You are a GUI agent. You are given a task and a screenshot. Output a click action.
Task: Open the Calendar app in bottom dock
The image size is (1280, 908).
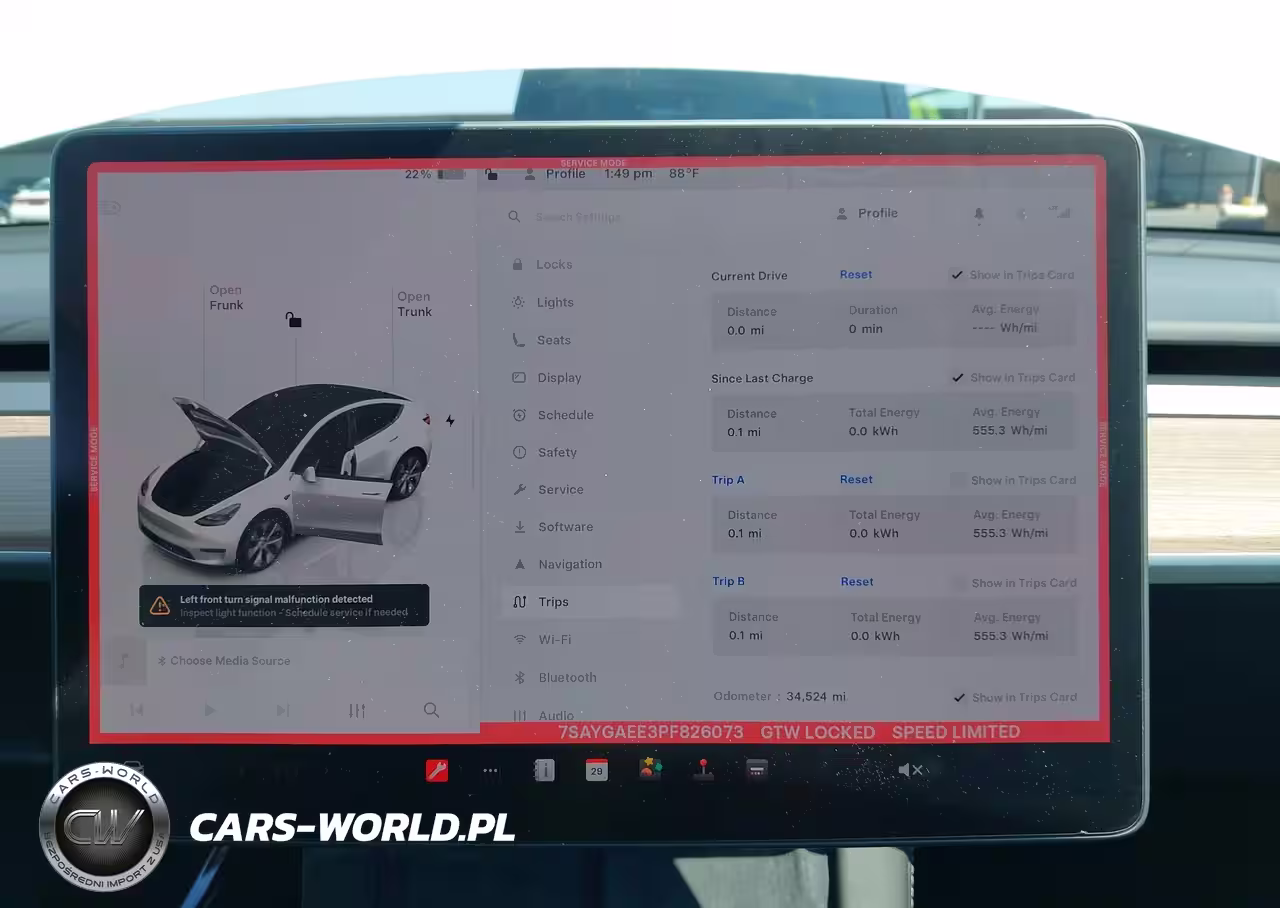tap(597, 769)
